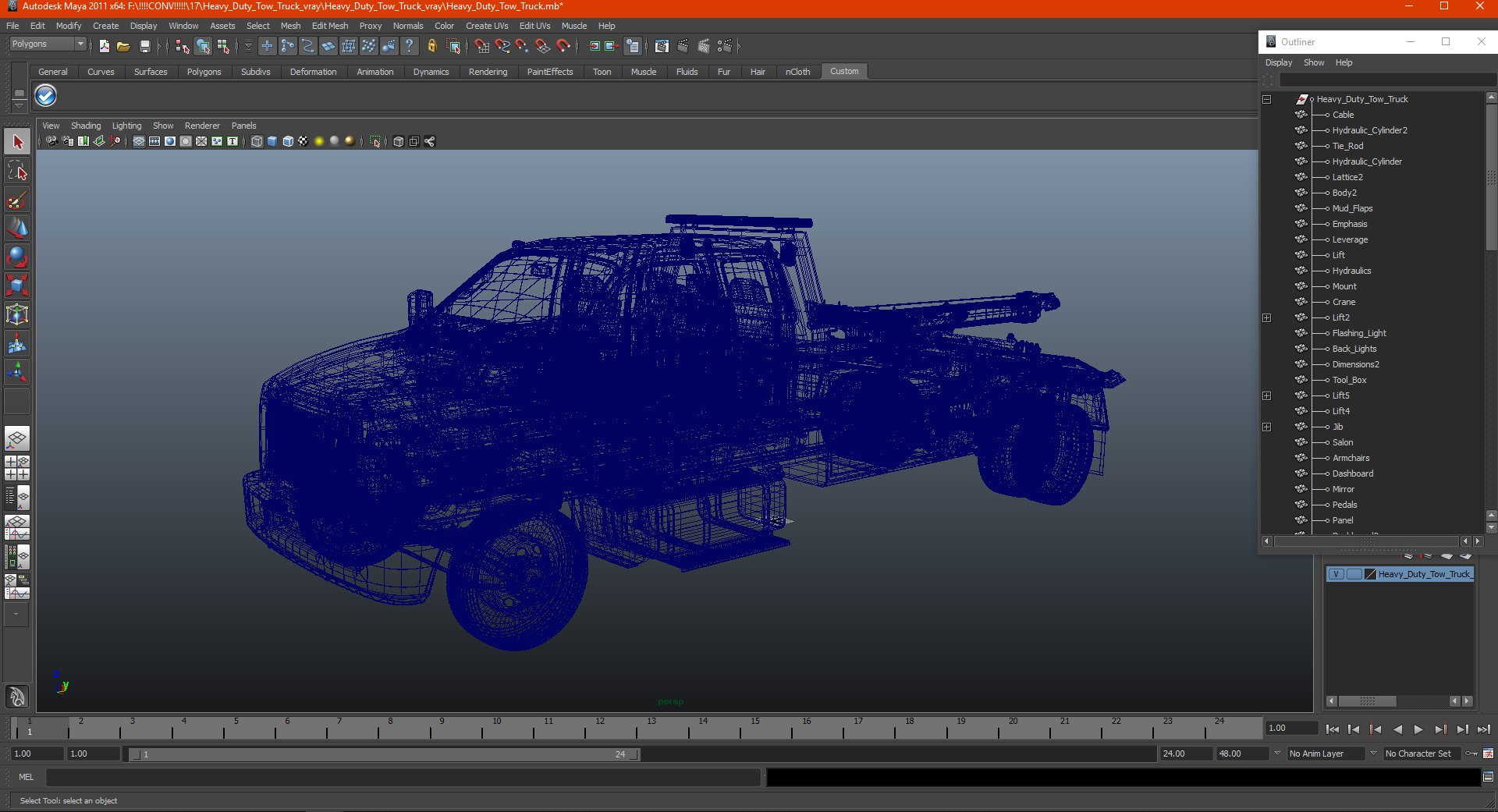Screen dimensions: 1498x812
Task: Go to end of playback range
Action: [x=1484, y=729]
